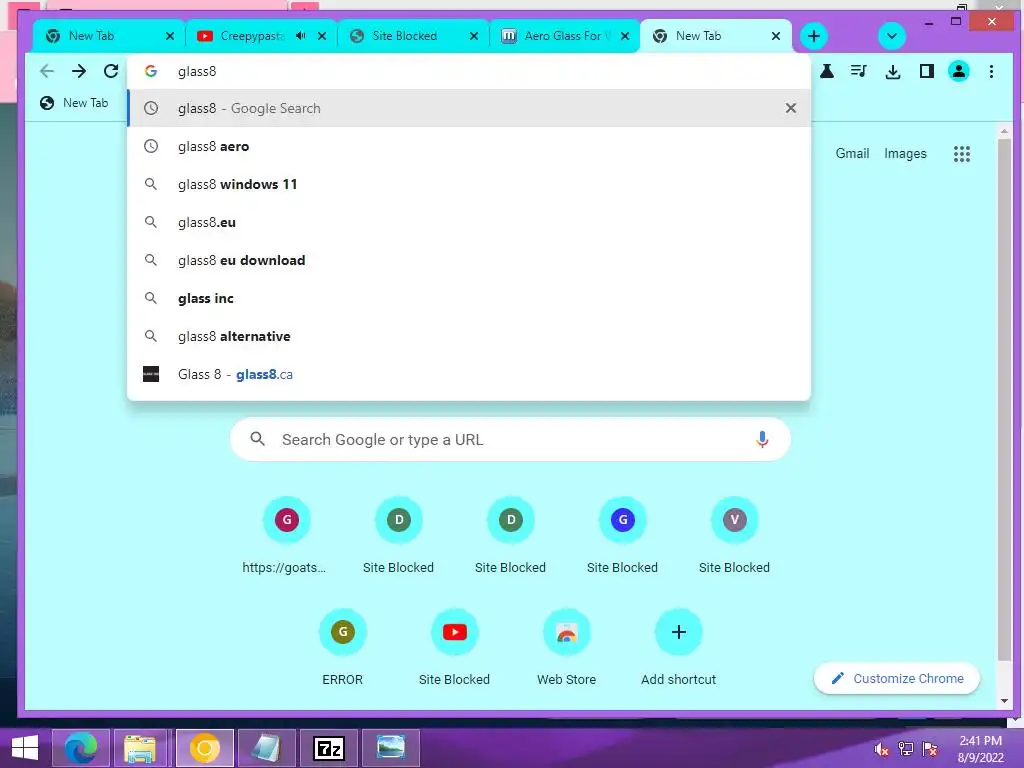Open the Chrome Labs flask icon
1024x768 pixels.
pyautogui.click(x=827, y=71)
